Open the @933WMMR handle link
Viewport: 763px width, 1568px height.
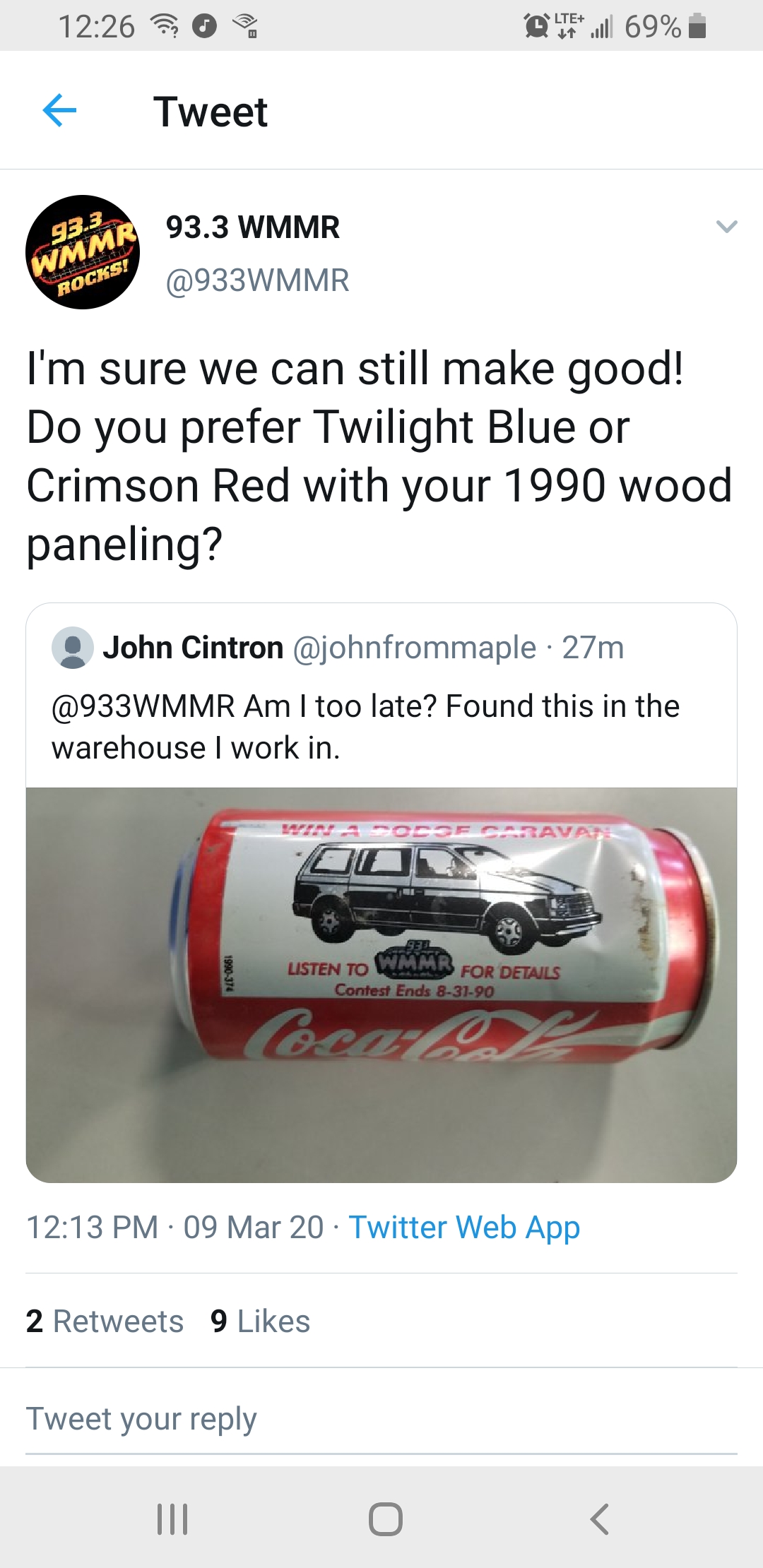tap(257, 280)
